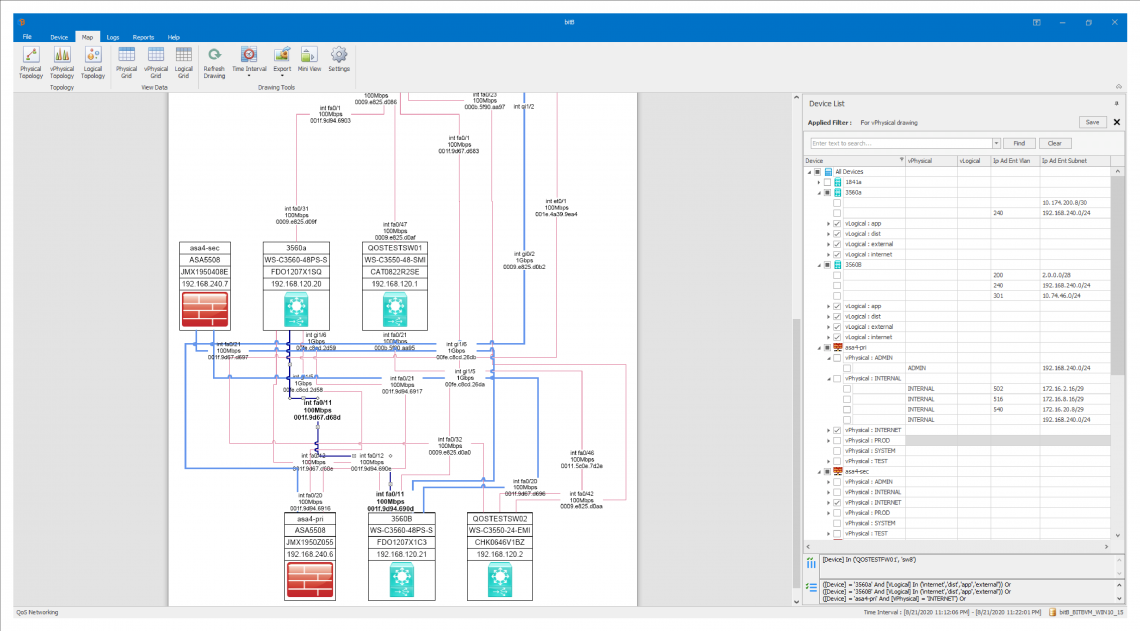Sort by Ip Ad Ent Vlan column
1140x631 pixels.
pos(1015,161)
